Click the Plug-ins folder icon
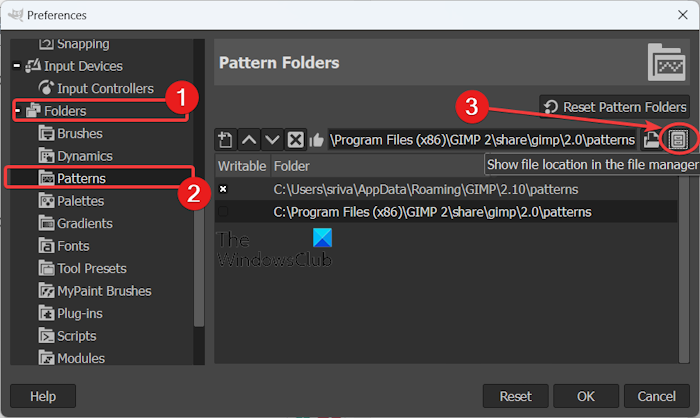 point(46,314)
